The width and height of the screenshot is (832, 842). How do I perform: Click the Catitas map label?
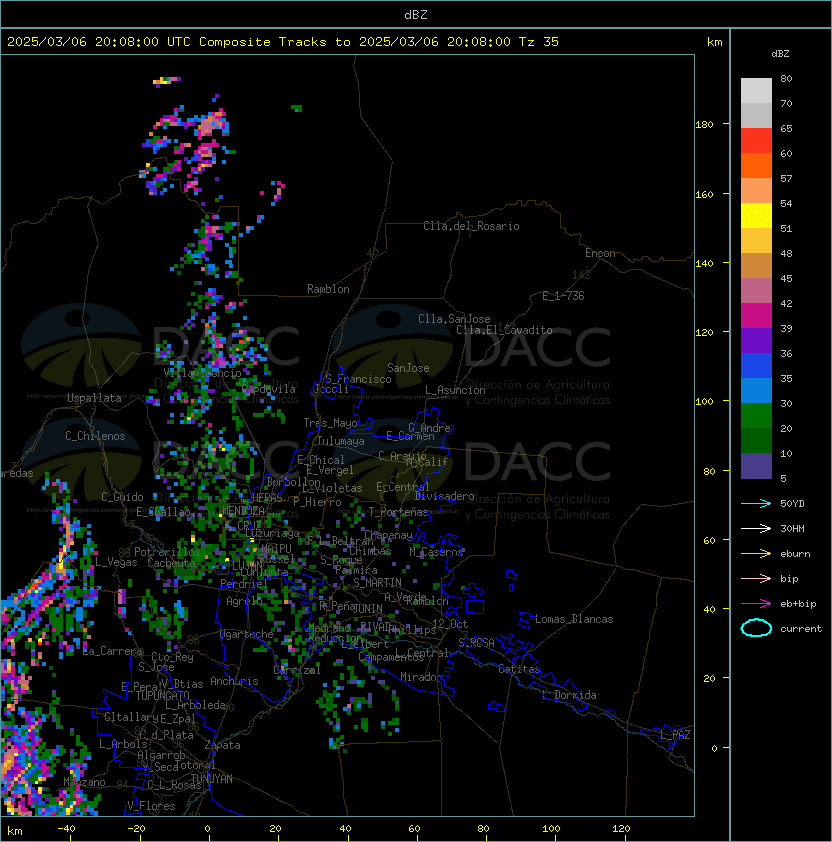click(519, 669)
